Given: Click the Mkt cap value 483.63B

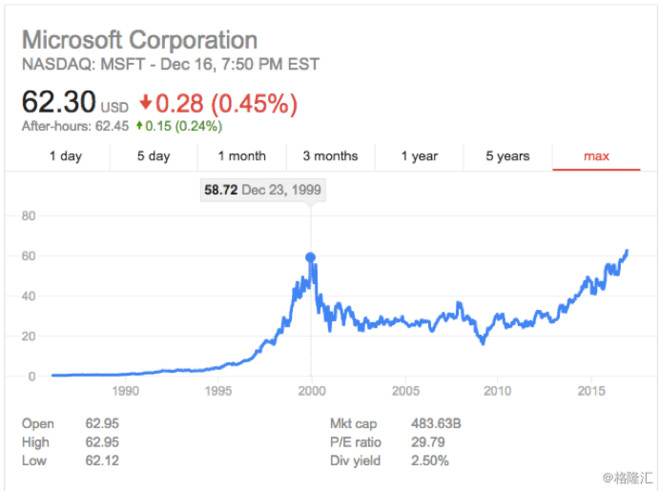Looking at the screenshot, I should click(x=435, y=424).
